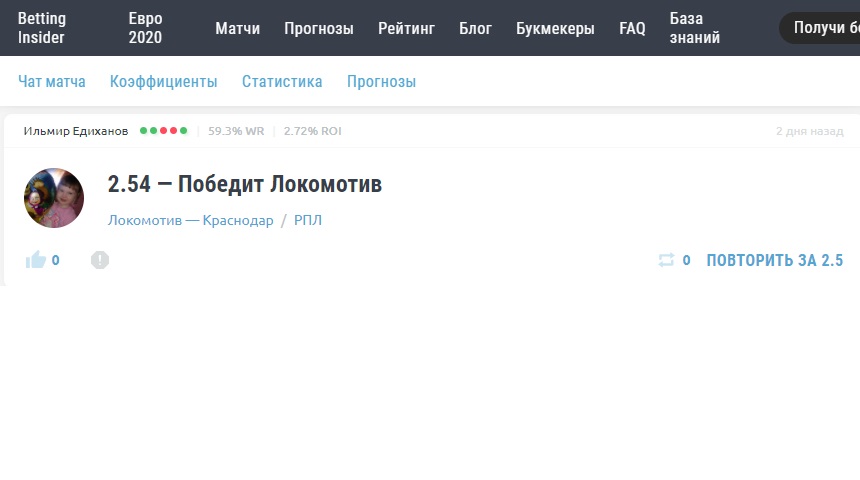Image resolution: width=860 pixels, height=480 pixels.
Task: Open the FAQ page
Action: 632,29
